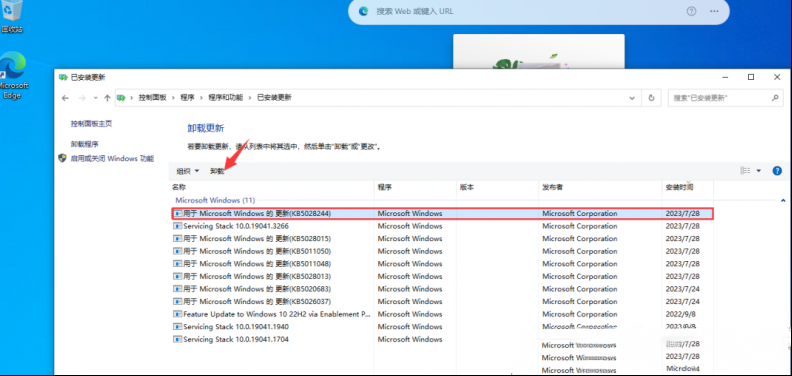Select update KB5028015 row
This screenshot has width=792, height=376.
point(442,239)
